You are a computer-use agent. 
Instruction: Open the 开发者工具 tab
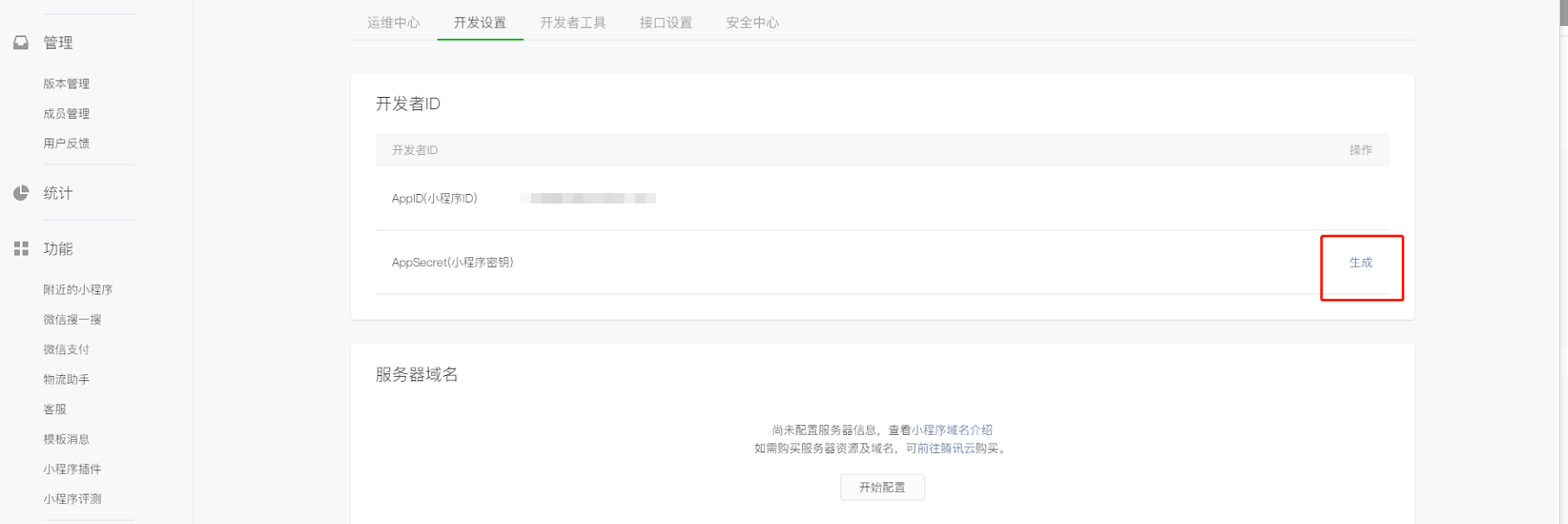tap(573, 23)
